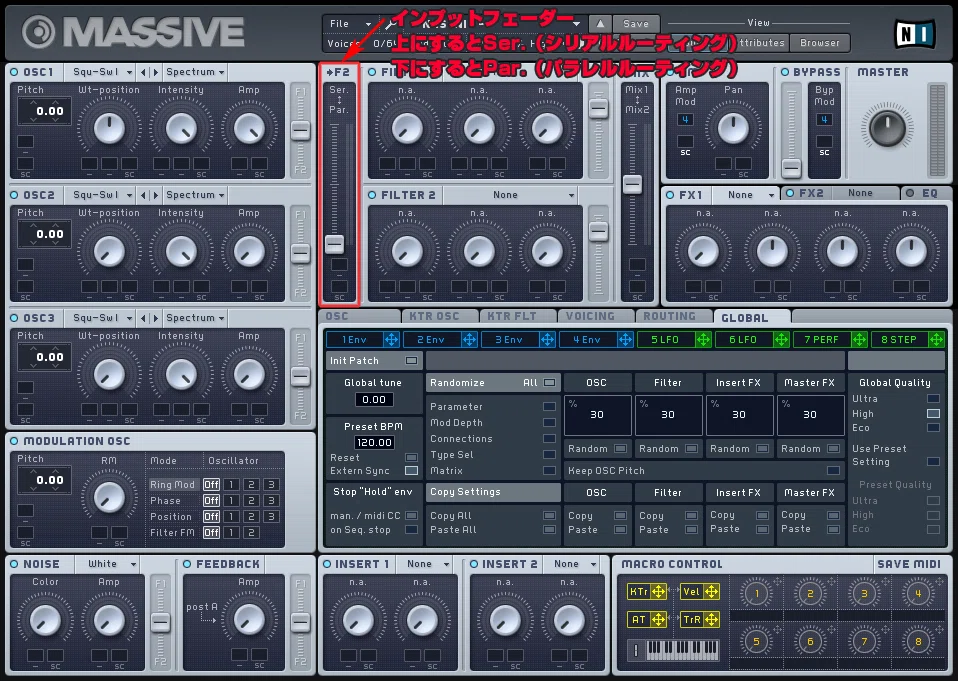This screenshot has height=681, width=958.
Task: Open Filter 2 type dropdown
Action: [511, 195]
